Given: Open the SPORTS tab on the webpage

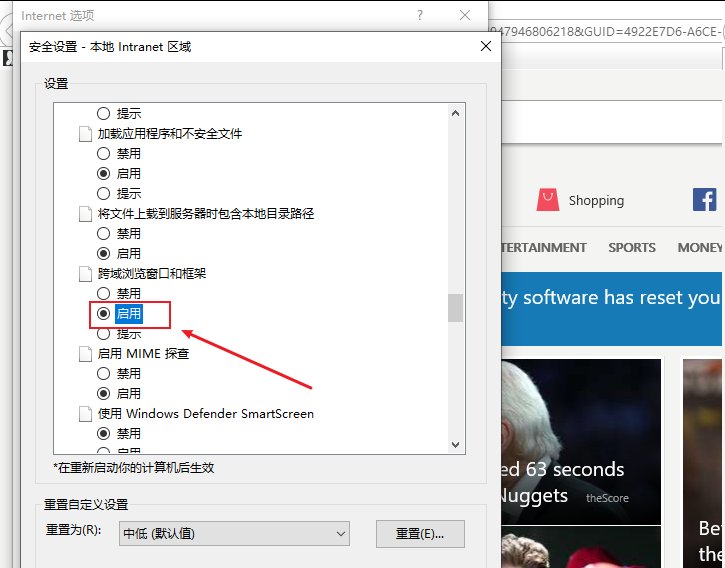Looking at the screenshot, I should (x=632, y=247).
